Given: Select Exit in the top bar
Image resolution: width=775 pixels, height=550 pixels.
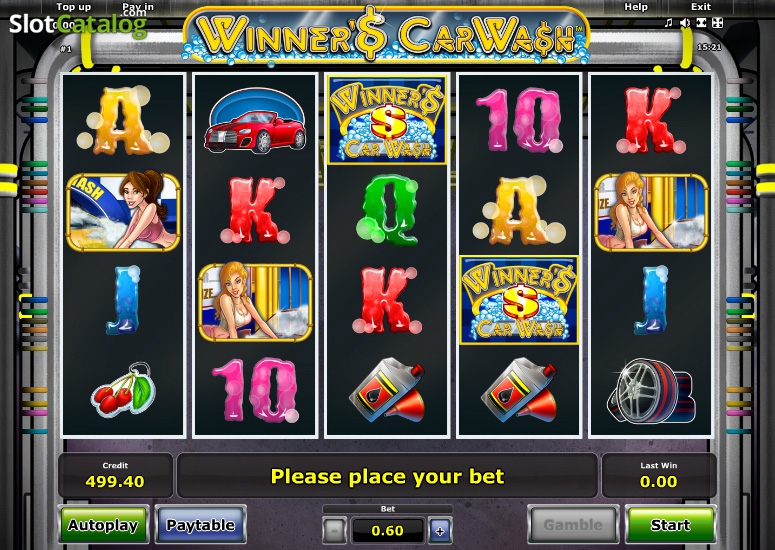Looking at the screenshot, I should click(x=701, y=7).
